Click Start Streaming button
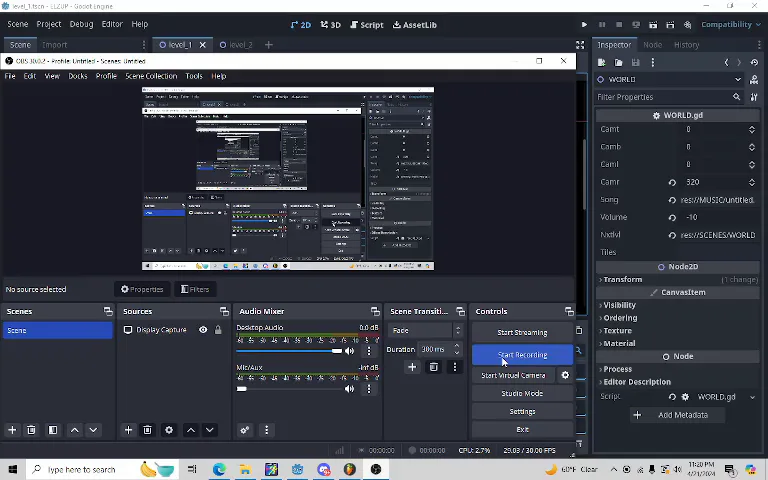The width and height of the screenshot is (768, 480). click(x=522, y=333)
